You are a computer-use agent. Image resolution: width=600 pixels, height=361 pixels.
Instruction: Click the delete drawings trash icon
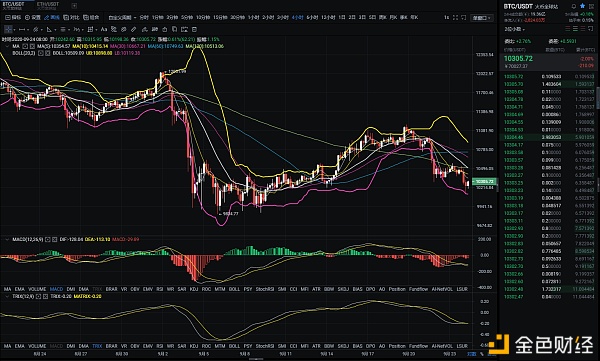pos(194,29)
